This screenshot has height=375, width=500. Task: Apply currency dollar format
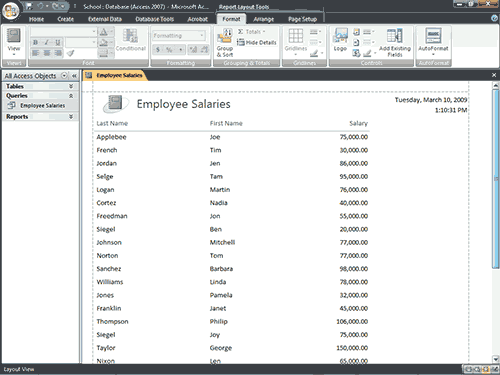coord(158,50)
